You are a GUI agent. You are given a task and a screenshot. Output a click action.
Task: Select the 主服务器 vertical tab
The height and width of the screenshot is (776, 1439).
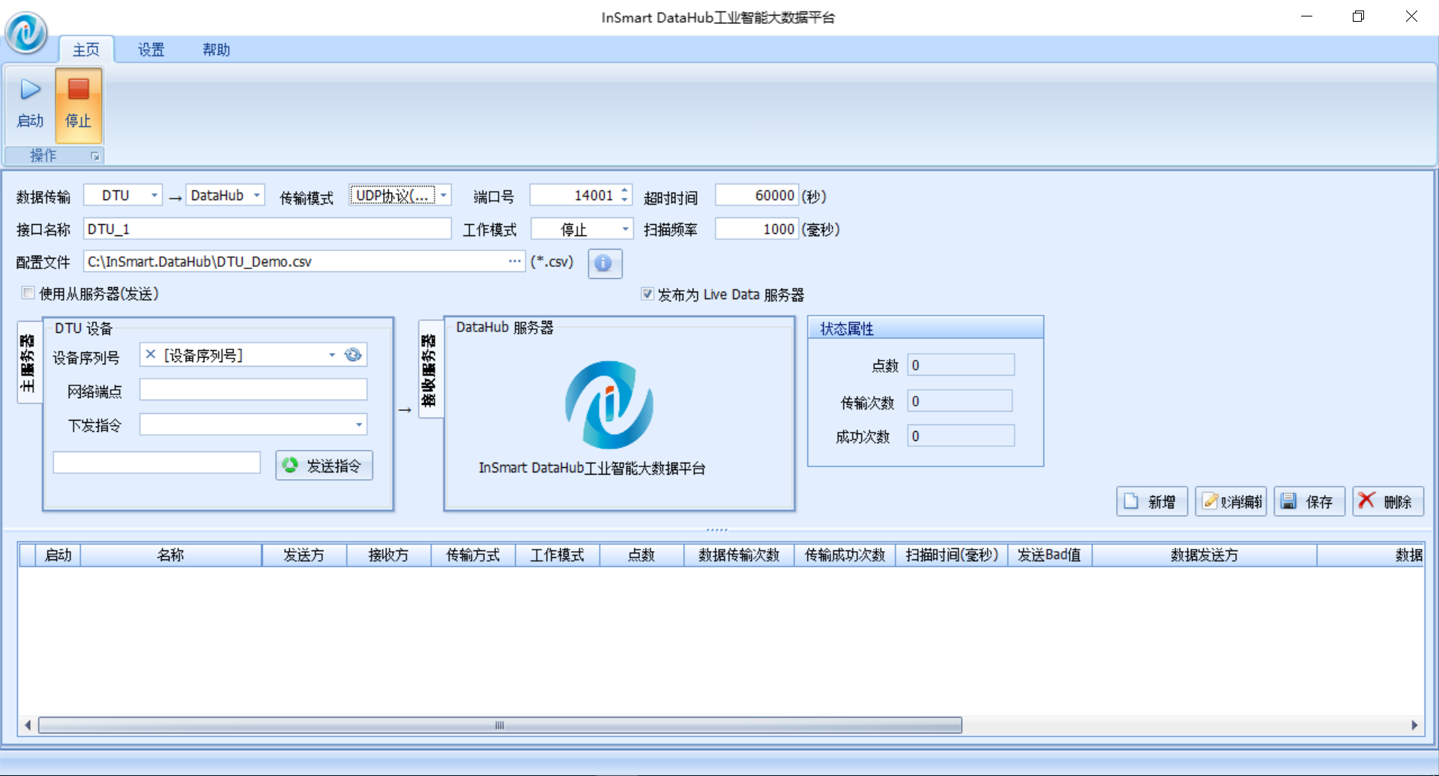point(29,362)
